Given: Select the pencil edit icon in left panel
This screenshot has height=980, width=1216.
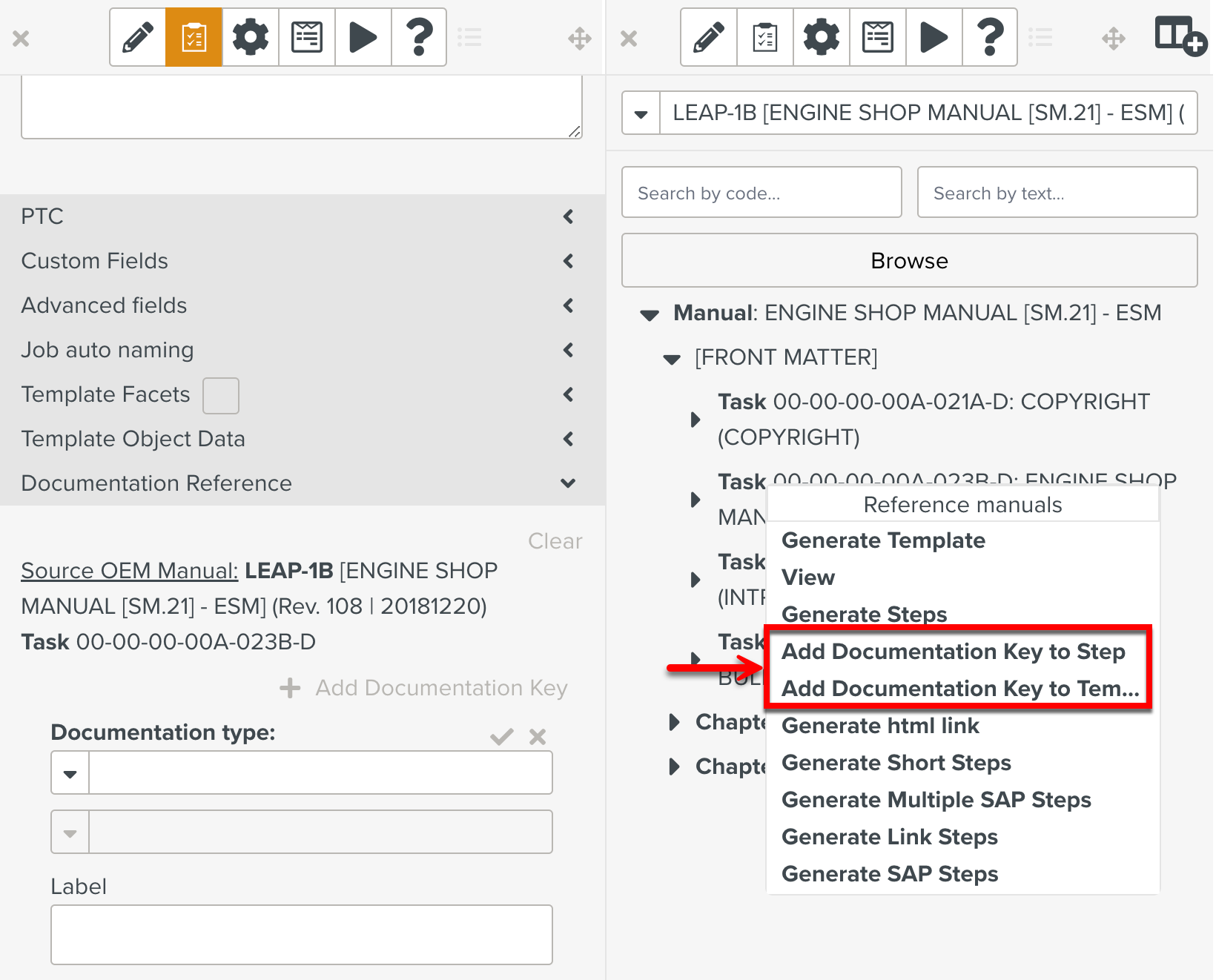Looking at the screenshot, I should click(138, 37).
